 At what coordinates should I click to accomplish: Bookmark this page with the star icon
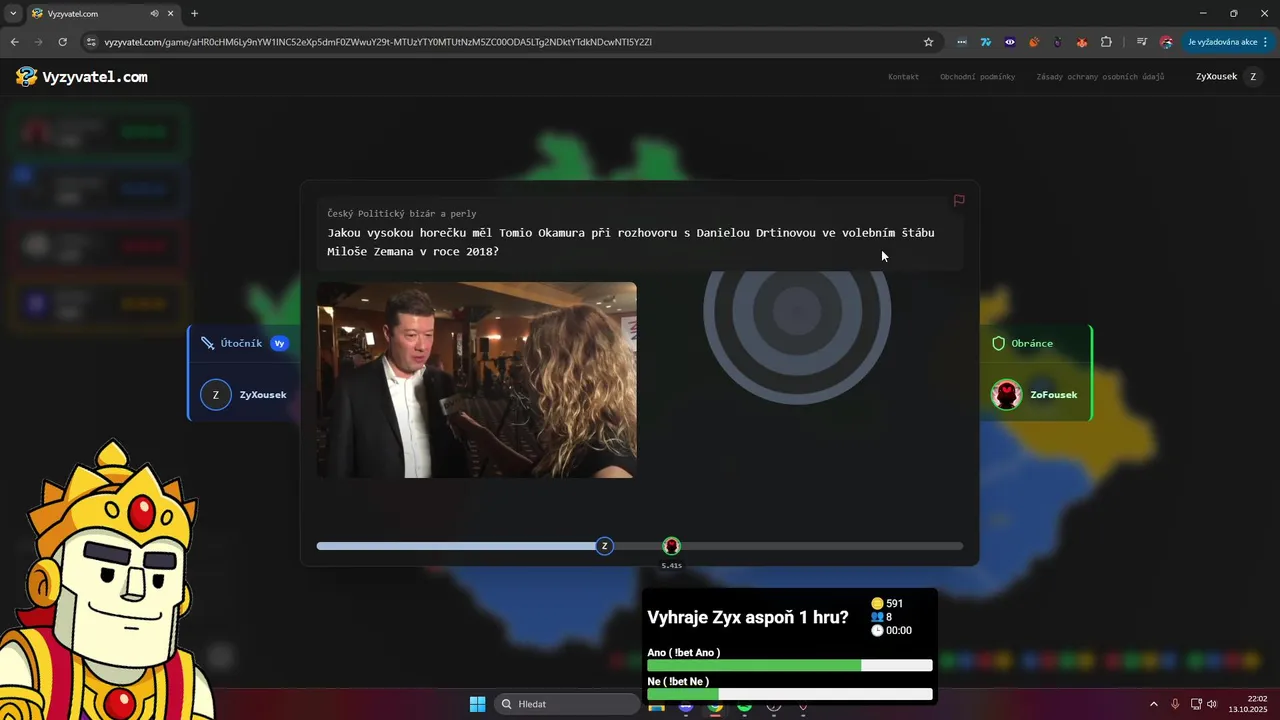pos(928,42)
